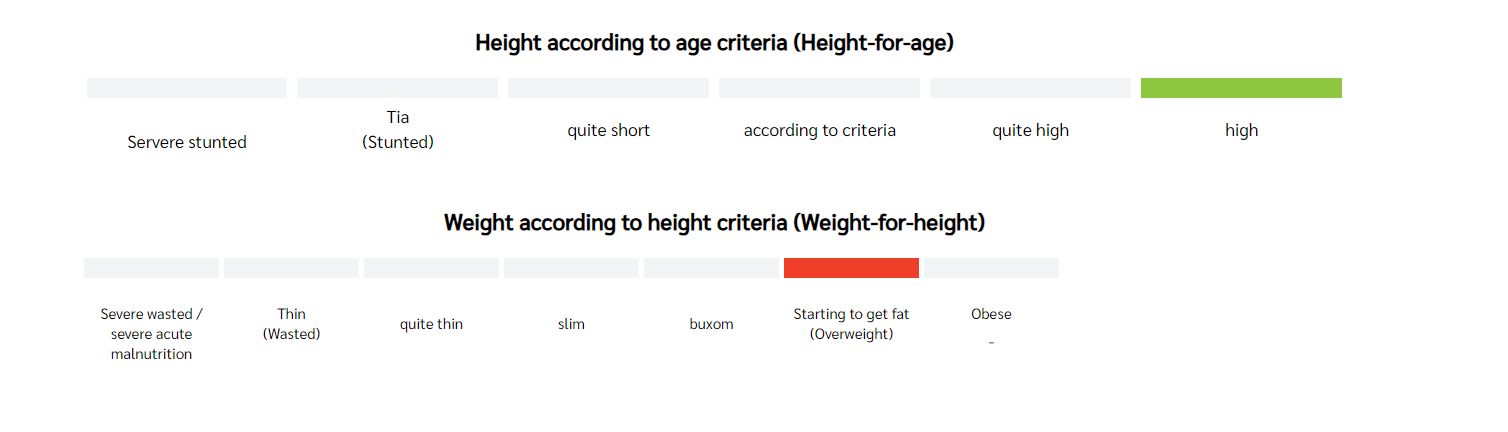Select the 'buxom' weight label

[711, 324]
